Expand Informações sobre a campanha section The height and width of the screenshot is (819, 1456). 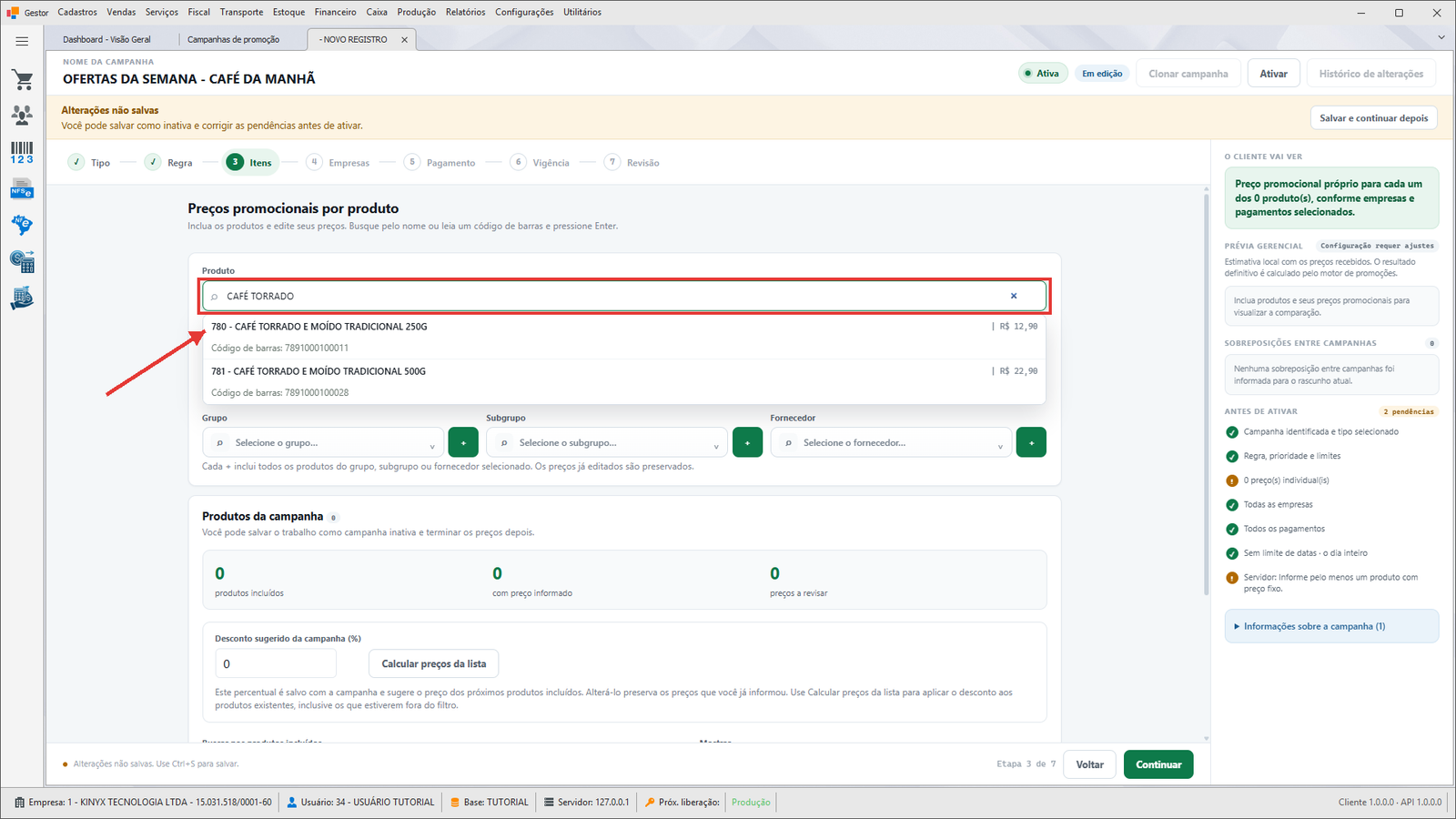(x=1331, y=626)
